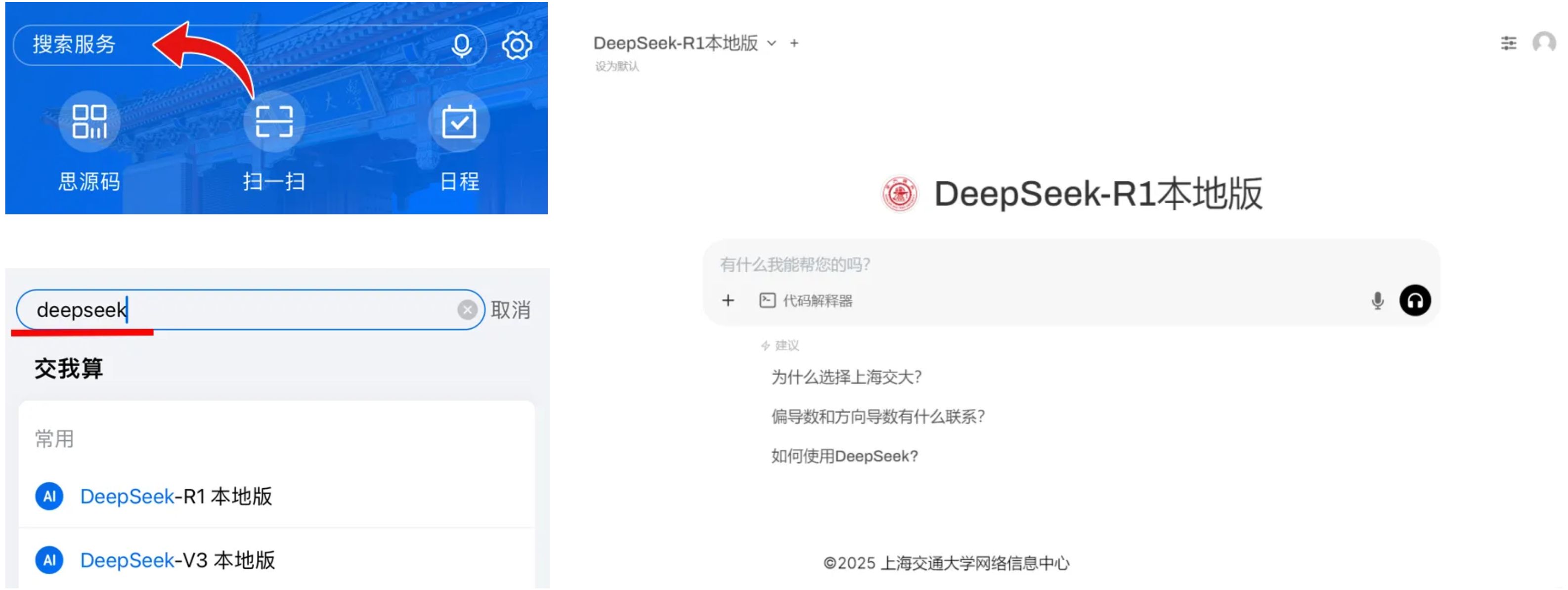Choose suggestion 为什么选择上海交大?

point(846,377)
